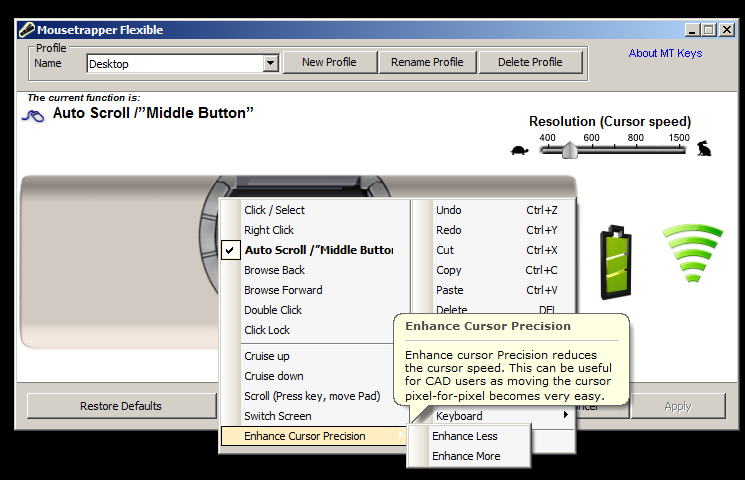This screenshot has width=745, height=480.
Task: Choose Click Lock from the menu
Action: point(308,330)
